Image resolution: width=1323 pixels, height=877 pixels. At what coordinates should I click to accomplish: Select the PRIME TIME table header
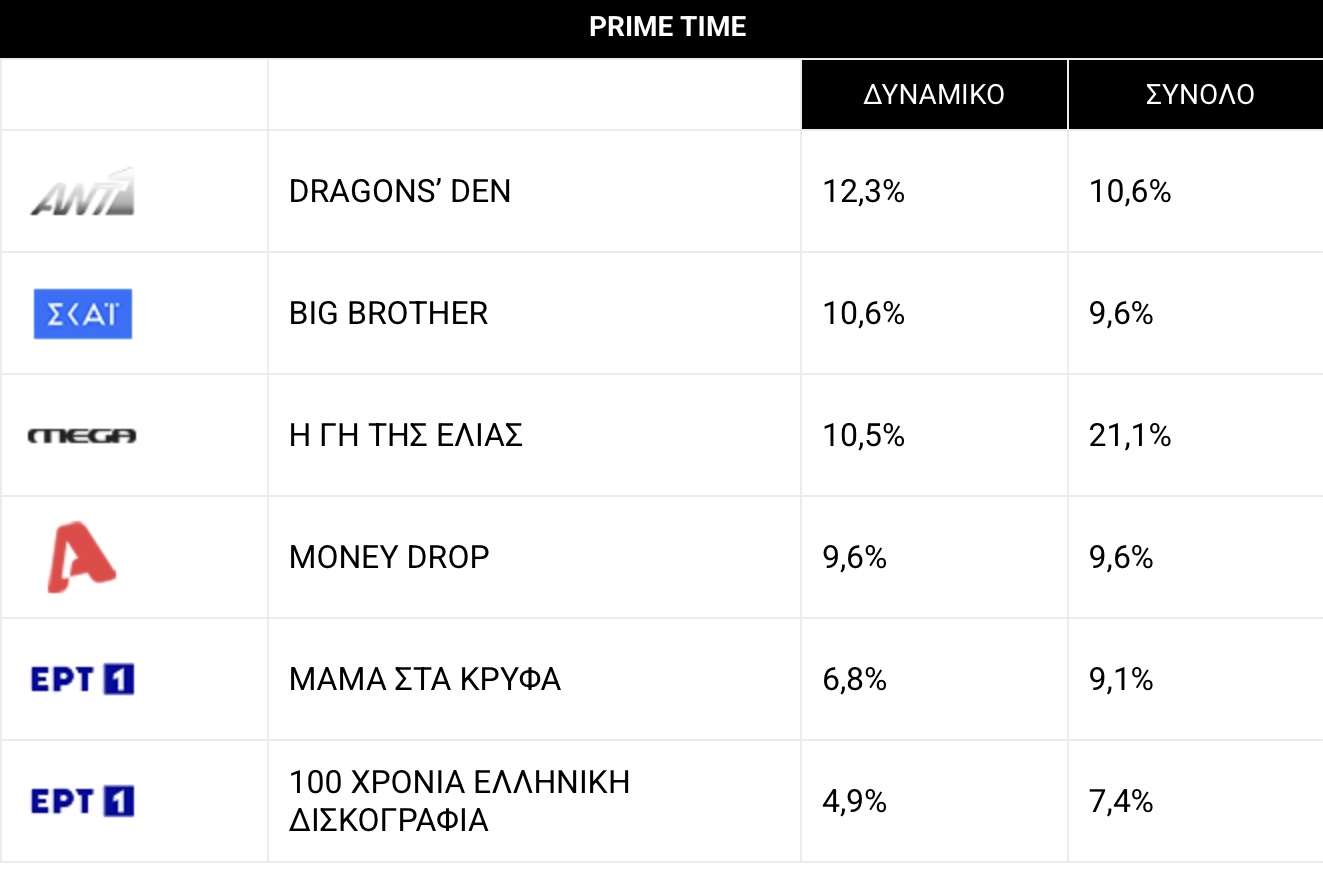pyautogui.click(x=668, y=27)
